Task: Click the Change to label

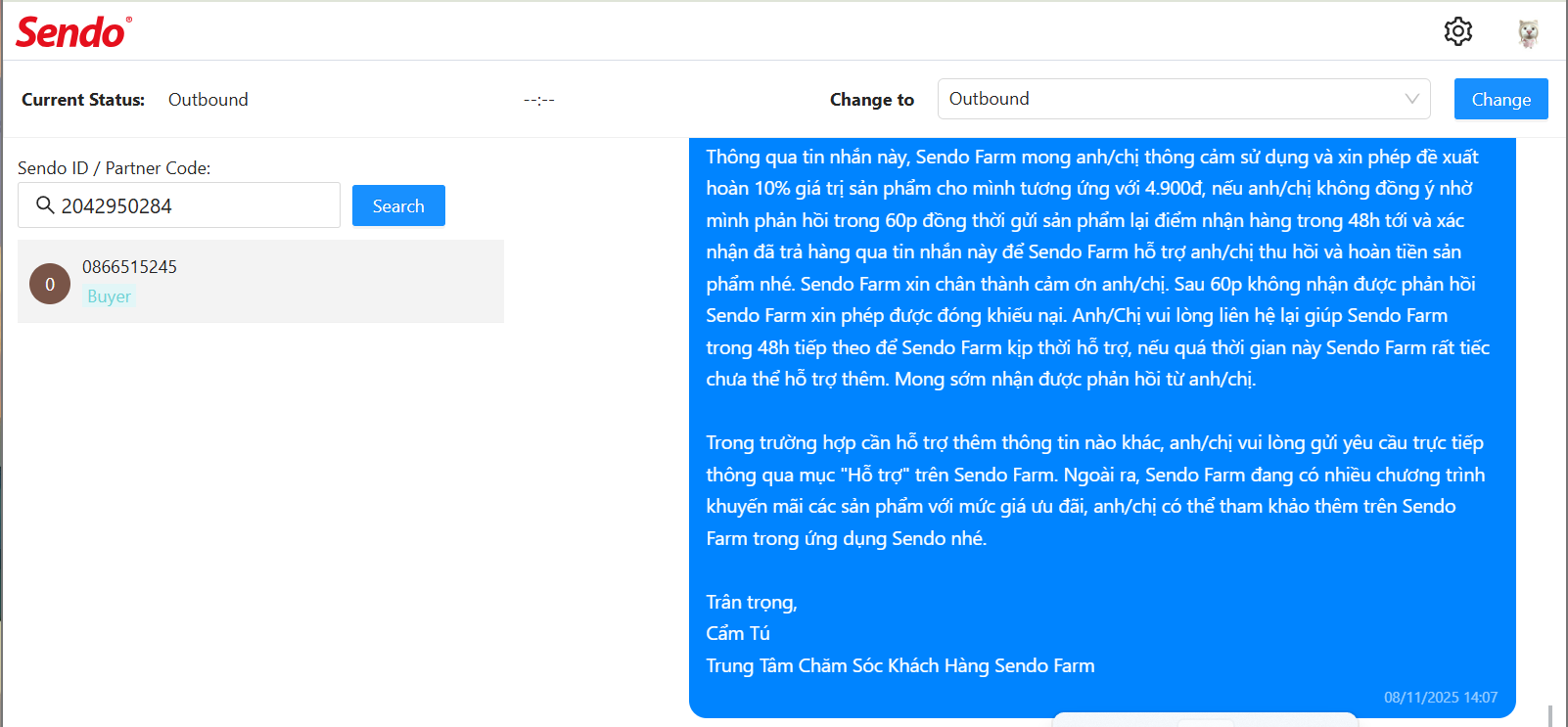Action: (x=872, y=100)
